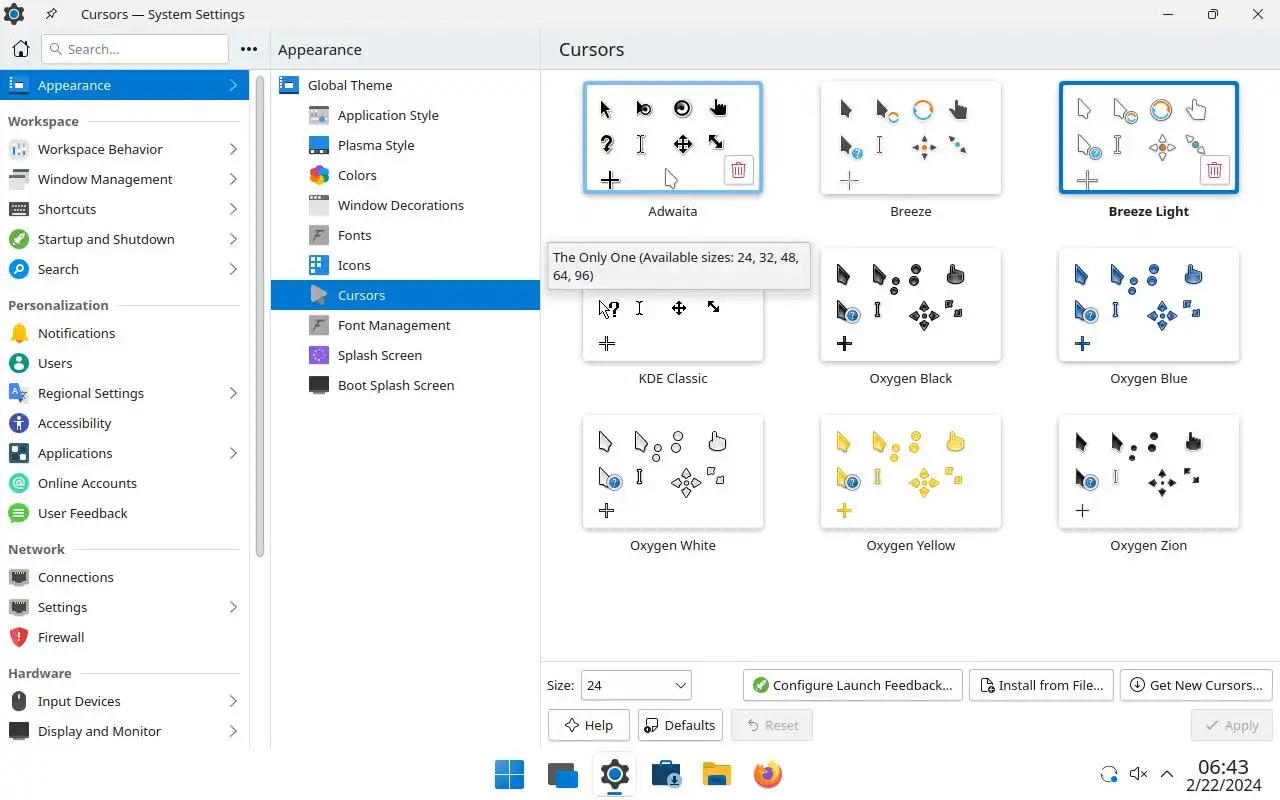This screenshot has width=1280, height=800.
Task: Launch Firefox from the taskbar
Action: [x=767, y=774]
